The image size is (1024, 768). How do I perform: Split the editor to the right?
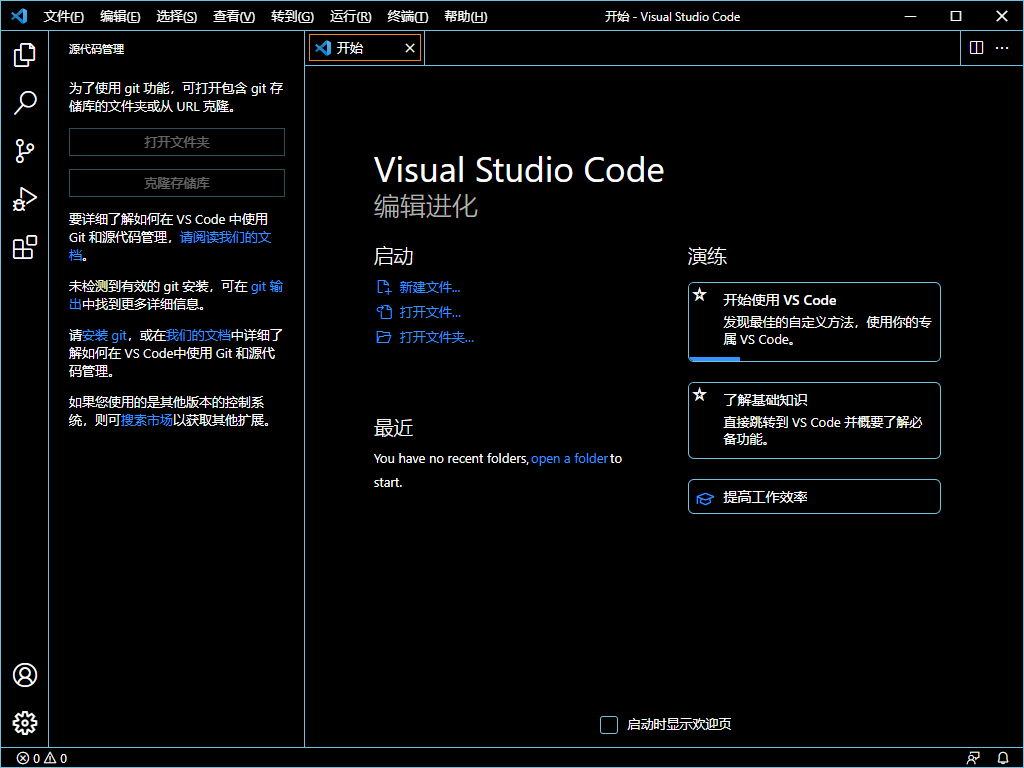[x=976, y=48]
